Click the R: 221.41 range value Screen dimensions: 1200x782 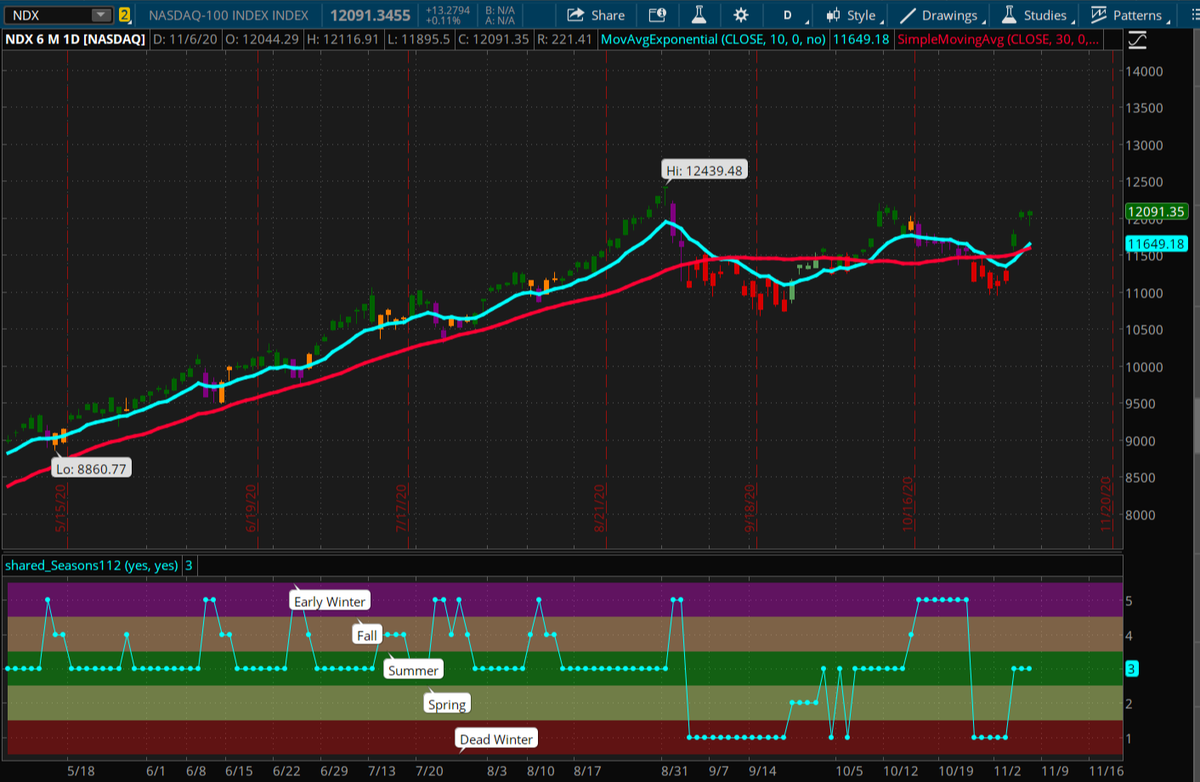tap(564, 40)
